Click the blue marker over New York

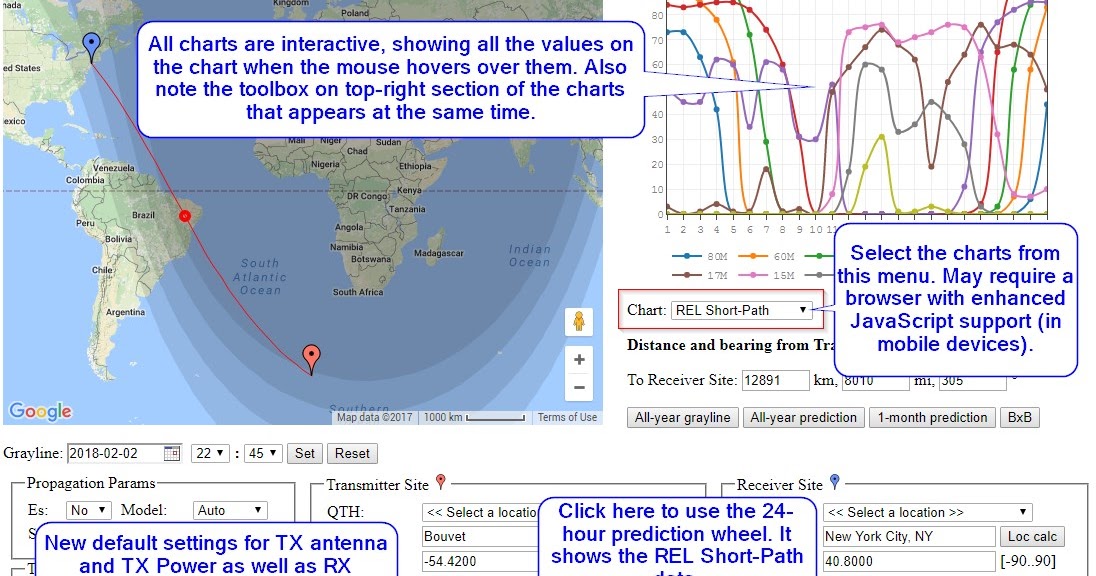tap(90, 43)
